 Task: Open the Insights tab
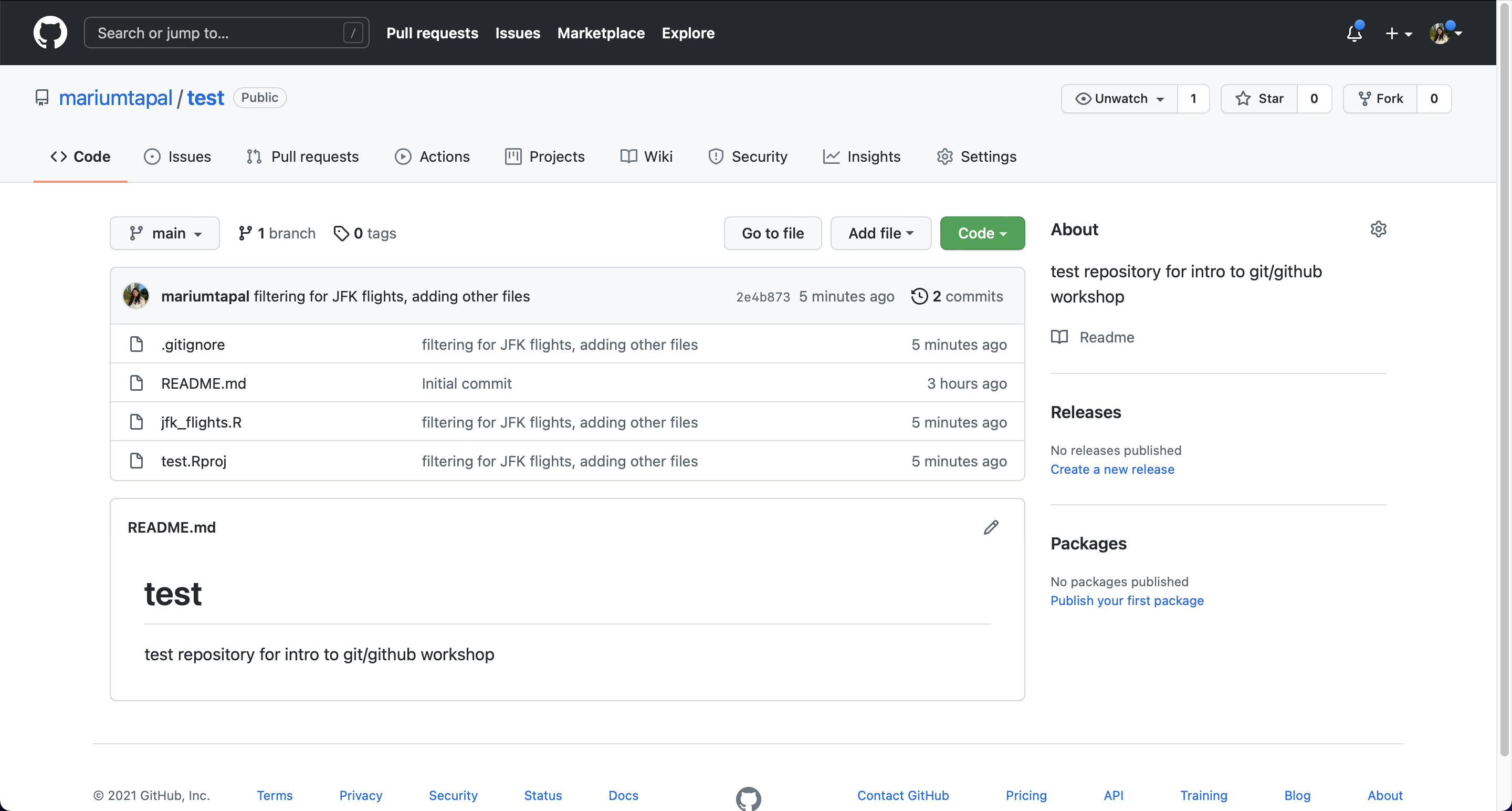click(x=862, y=156)
